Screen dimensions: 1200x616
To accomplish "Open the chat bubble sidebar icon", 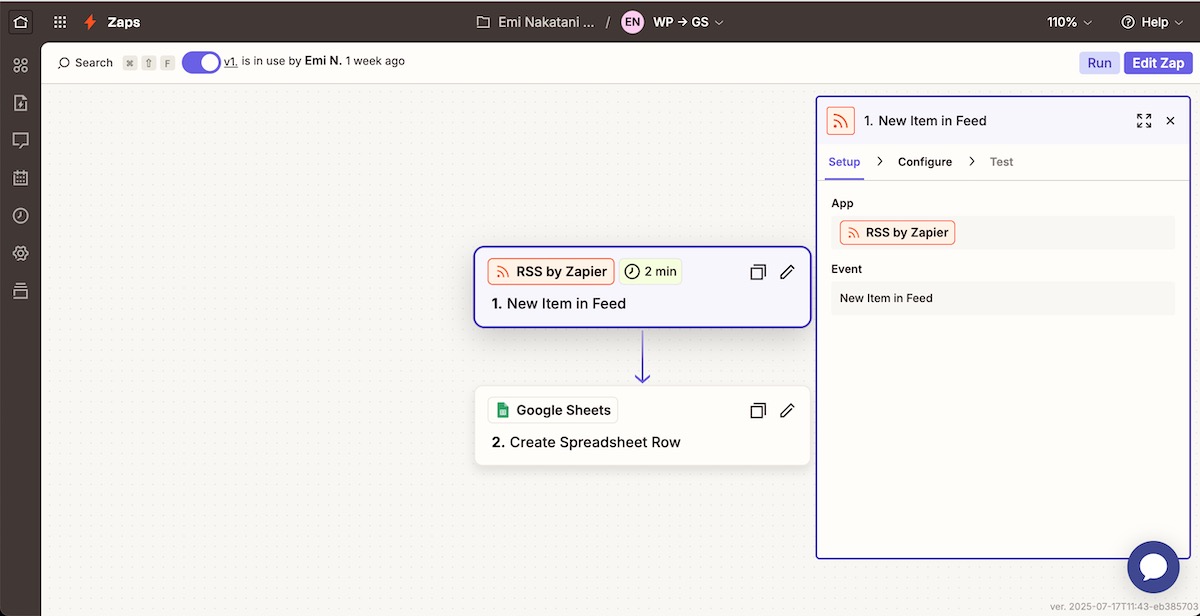I will click(x=20, y=140).
